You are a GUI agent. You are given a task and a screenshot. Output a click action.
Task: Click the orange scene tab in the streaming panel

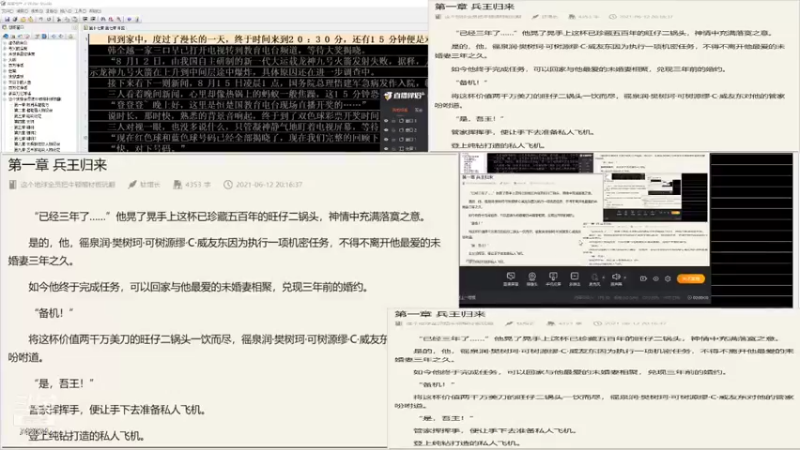pyautogui.click(x=399, y=110)
